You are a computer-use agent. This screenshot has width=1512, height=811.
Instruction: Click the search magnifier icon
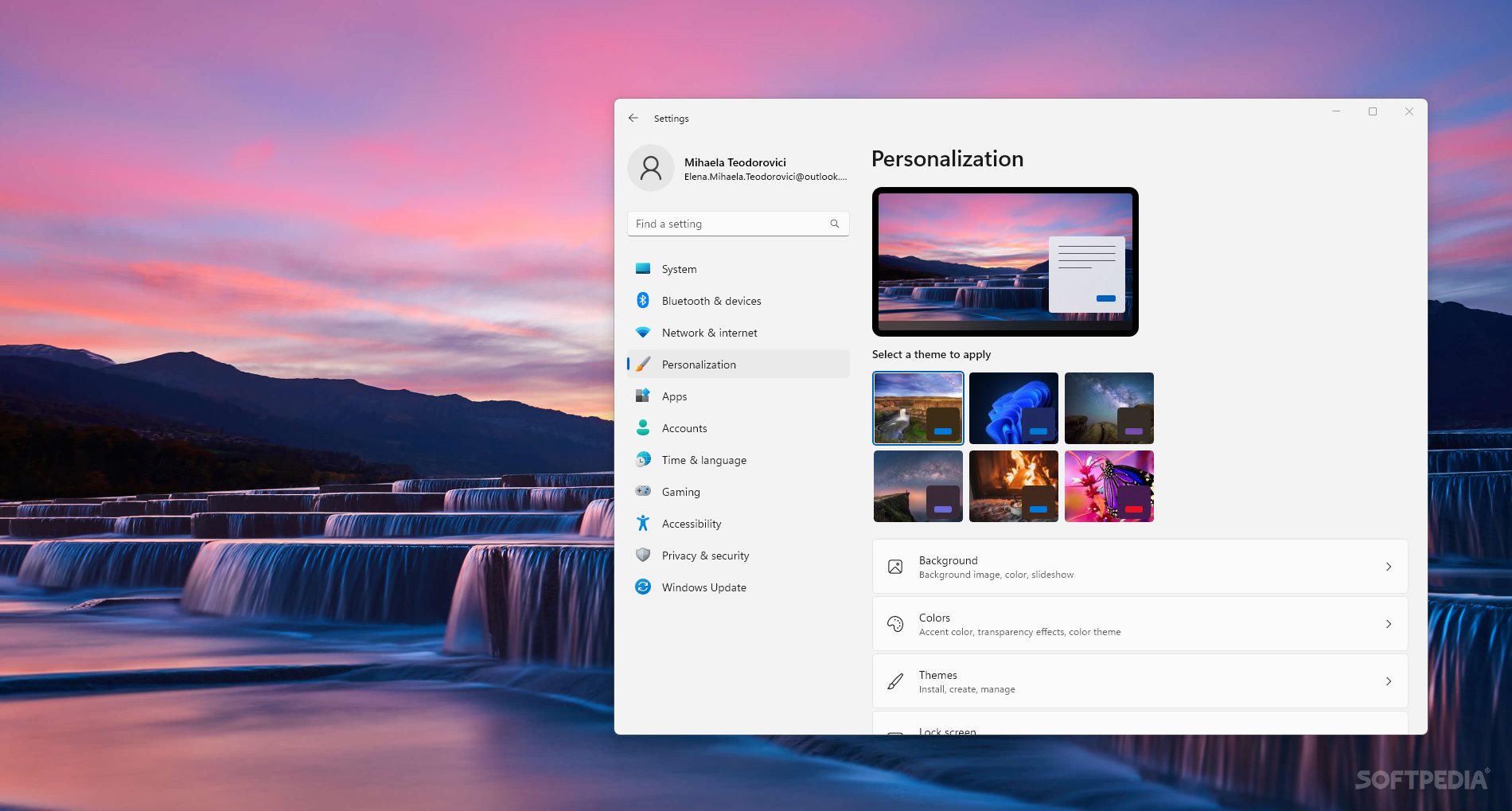coord(835,224)
